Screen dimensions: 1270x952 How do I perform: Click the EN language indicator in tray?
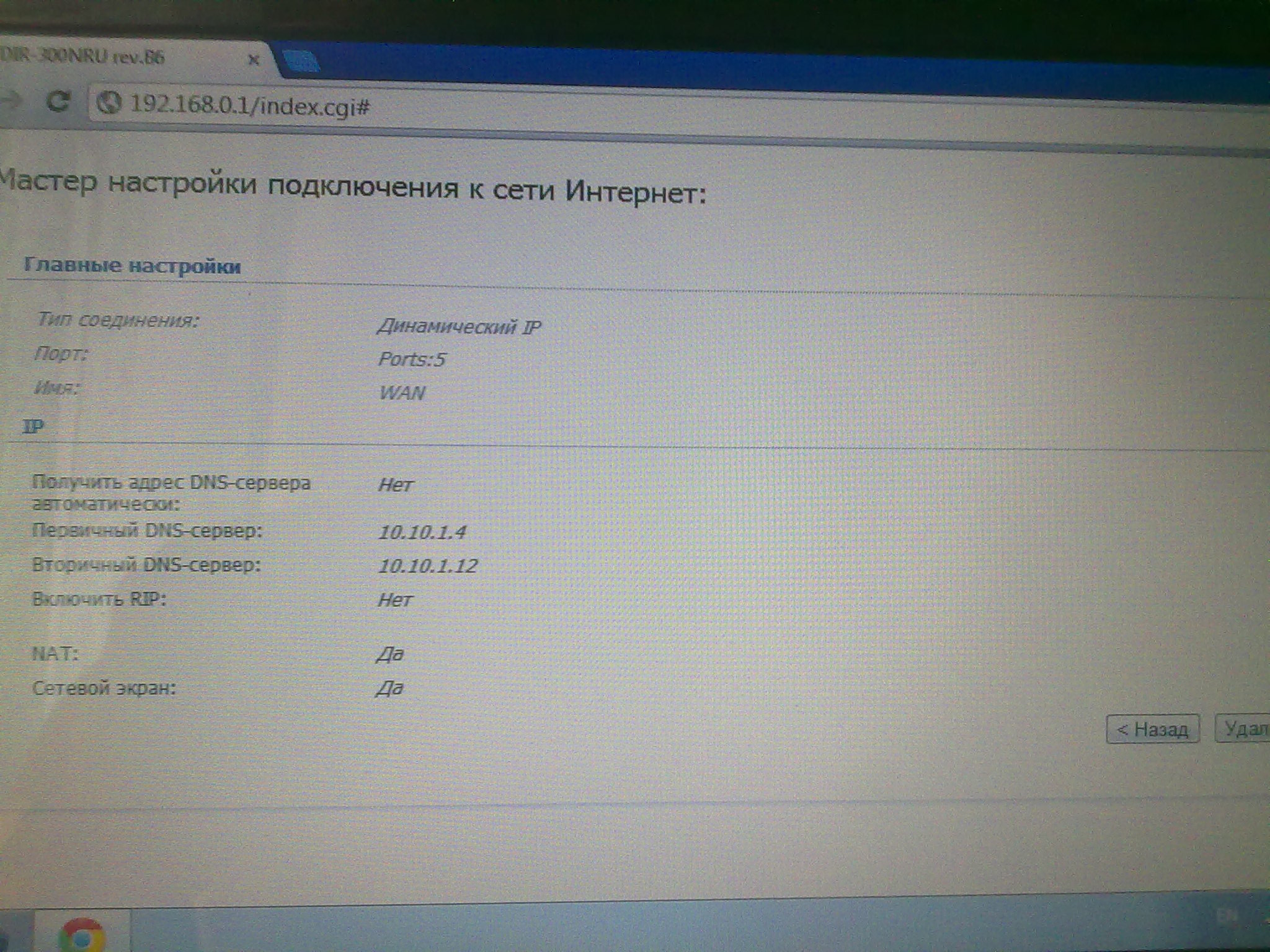[1227, 915]
